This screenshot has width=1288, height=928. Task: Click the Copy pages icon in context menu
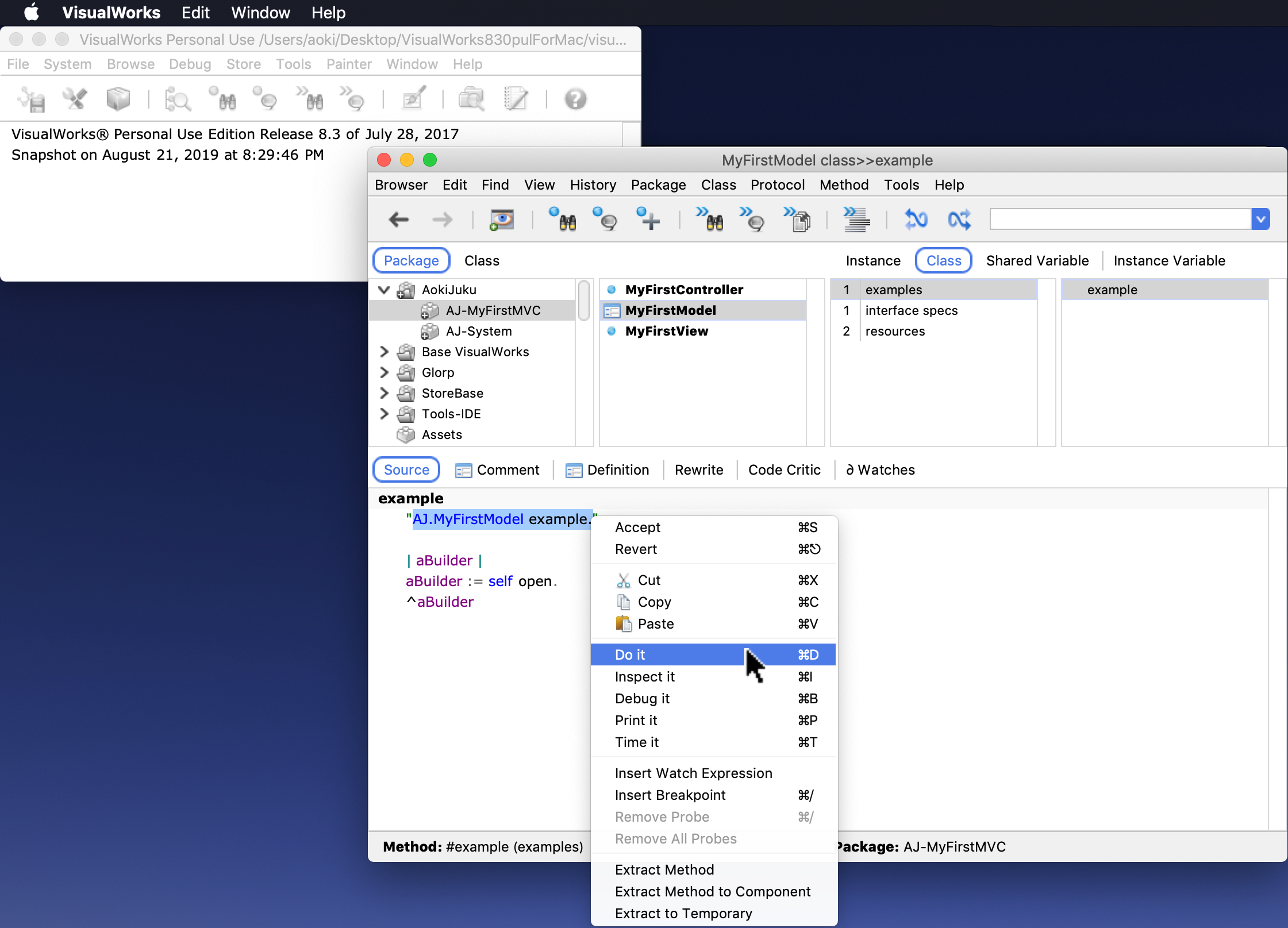pyautogui.click(x=624, y=602)
